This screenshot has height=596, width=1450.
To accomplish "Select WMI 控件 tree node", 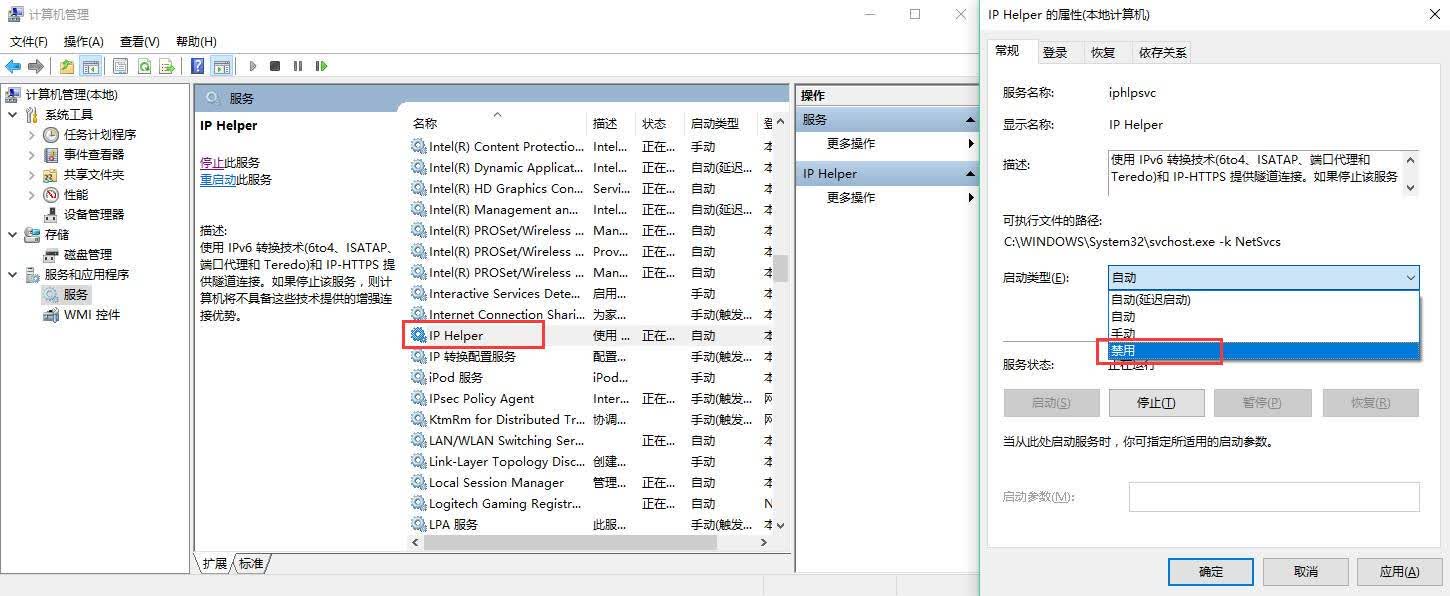I will point(92,314).
